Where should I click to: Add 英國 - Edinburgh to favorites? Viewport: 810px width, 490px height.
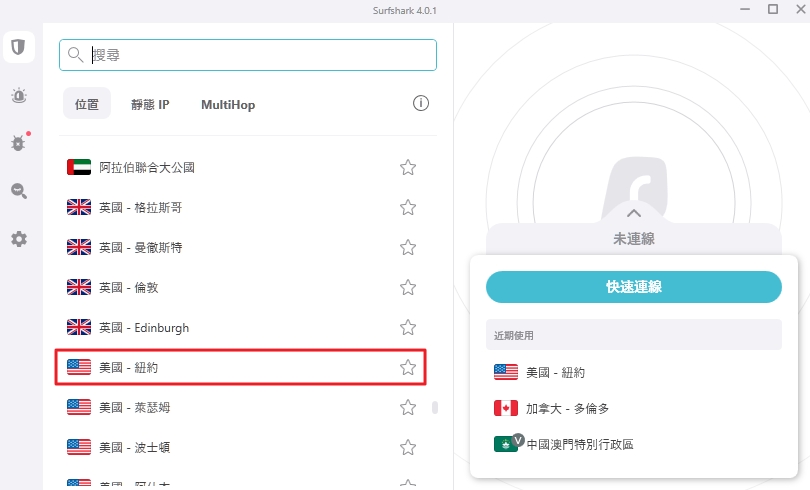[408, 327]
